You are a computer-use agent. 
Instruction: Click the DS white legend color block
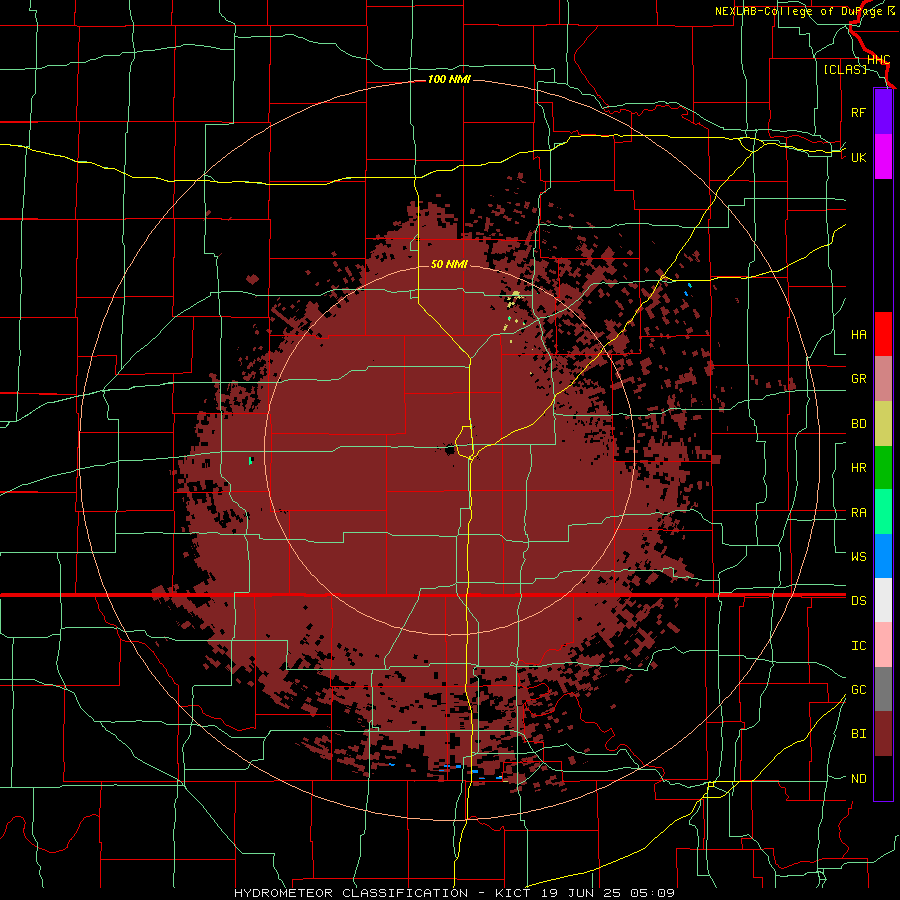(x=883, y=600)
